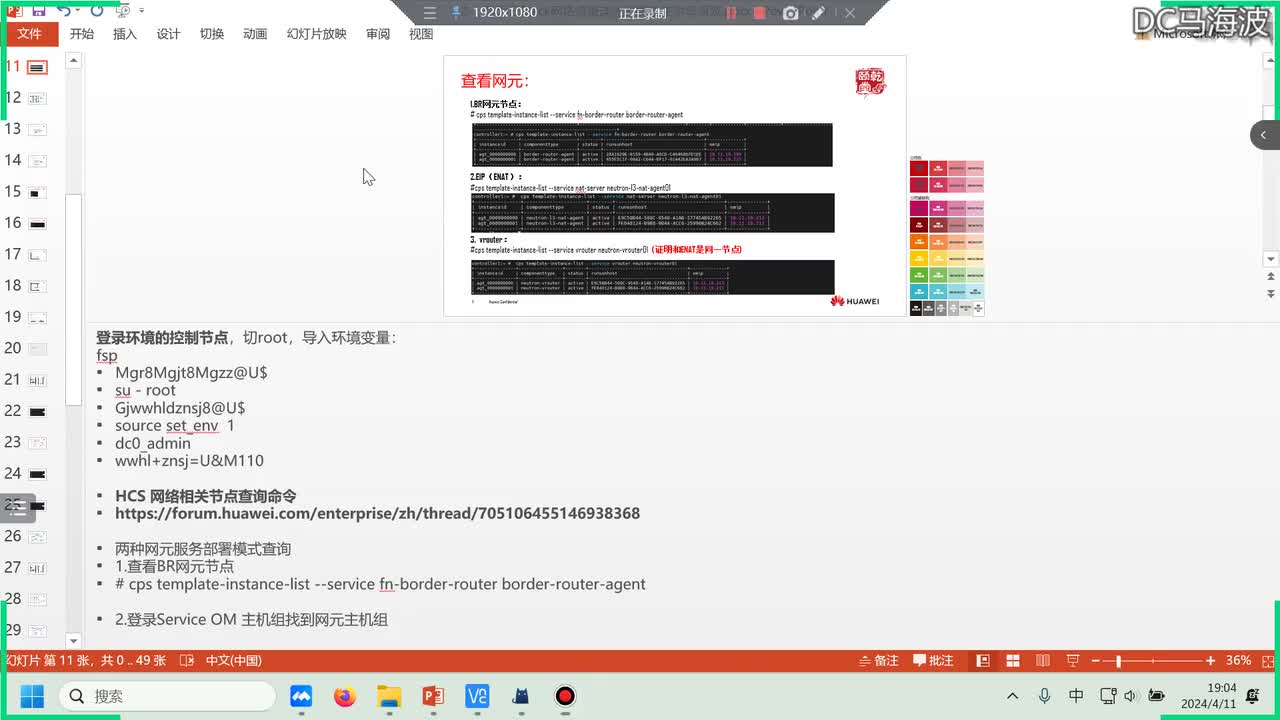Screen dimensions: 1280x720
Task: Open the 视图 ribbon tab
Action: pyautogui.click(x=421, y=34)
